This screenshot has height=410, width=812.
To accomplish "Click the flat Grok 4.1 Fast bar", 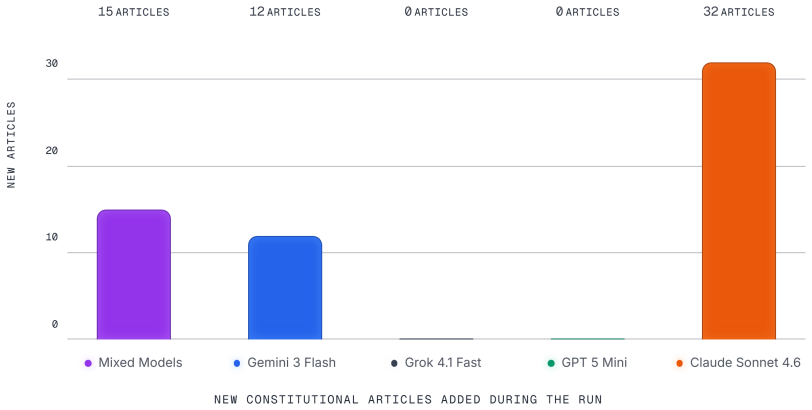I will point(436,339).
